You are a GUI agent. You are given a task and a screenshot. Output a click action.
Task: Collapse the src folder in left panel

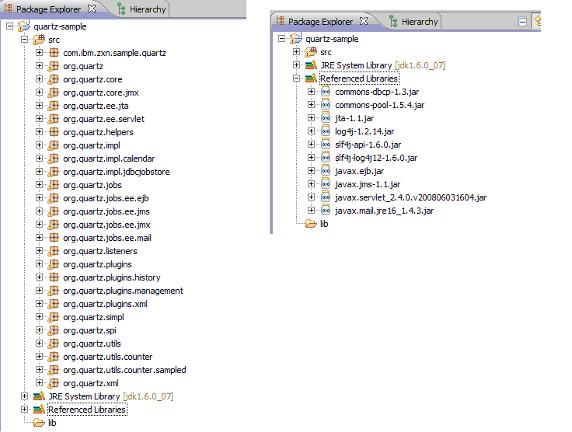24,39
